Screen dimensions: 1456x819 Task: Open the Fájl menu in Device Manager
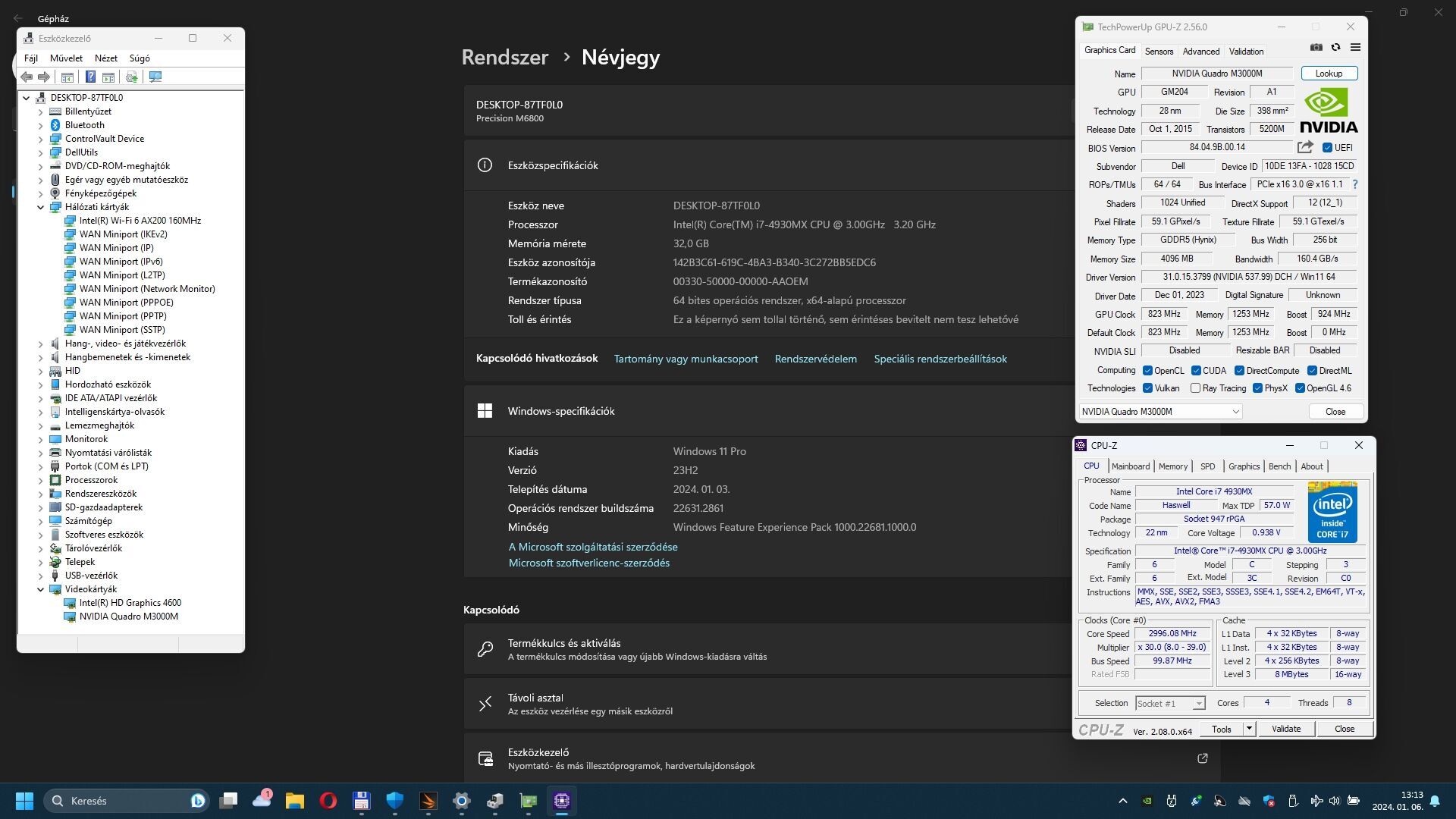pos(31,58)
